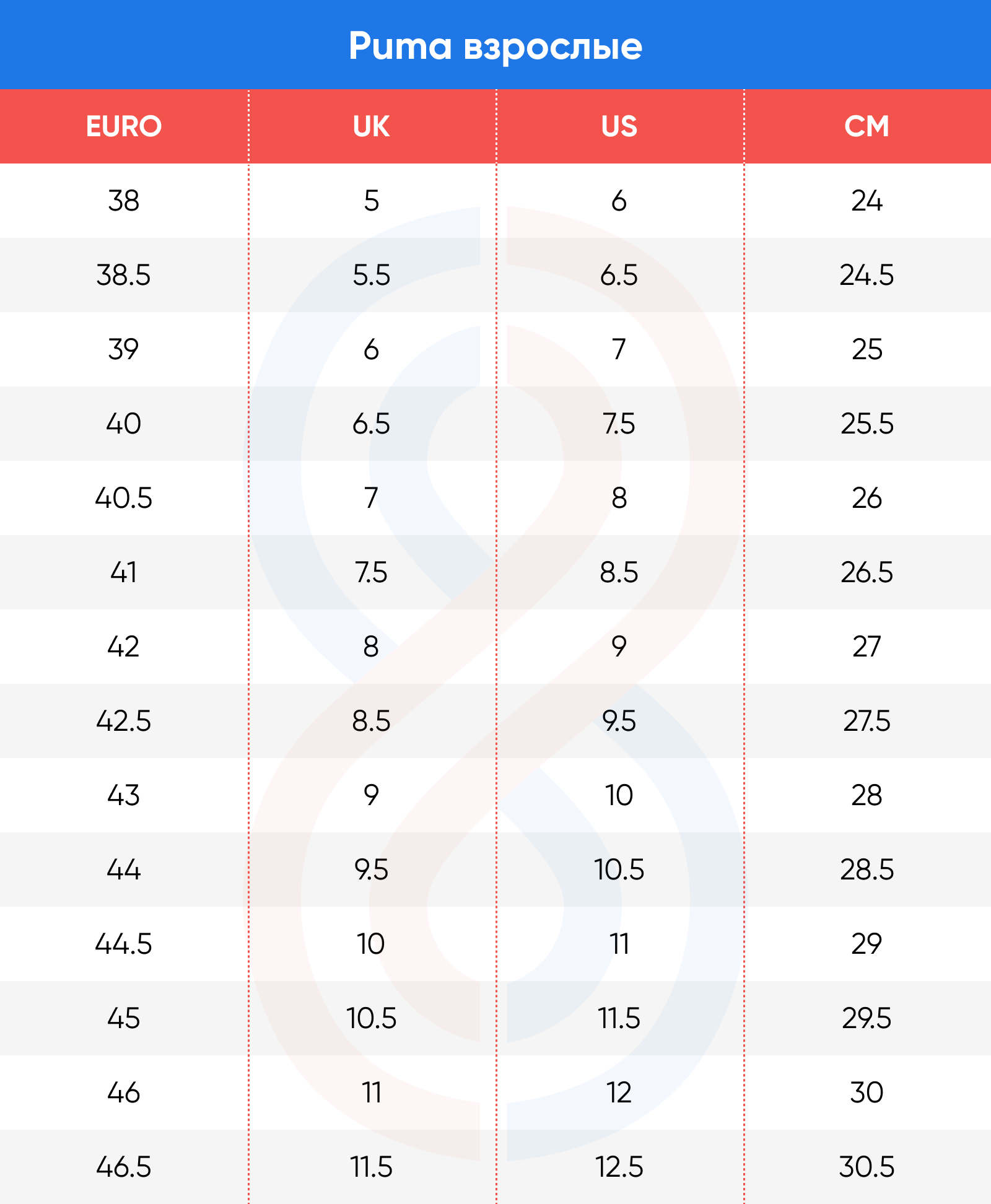Click the 29.5 centimeter value
Image resolution: width=991 pixels, height=1204 pixels.
tap(867, 1018)
